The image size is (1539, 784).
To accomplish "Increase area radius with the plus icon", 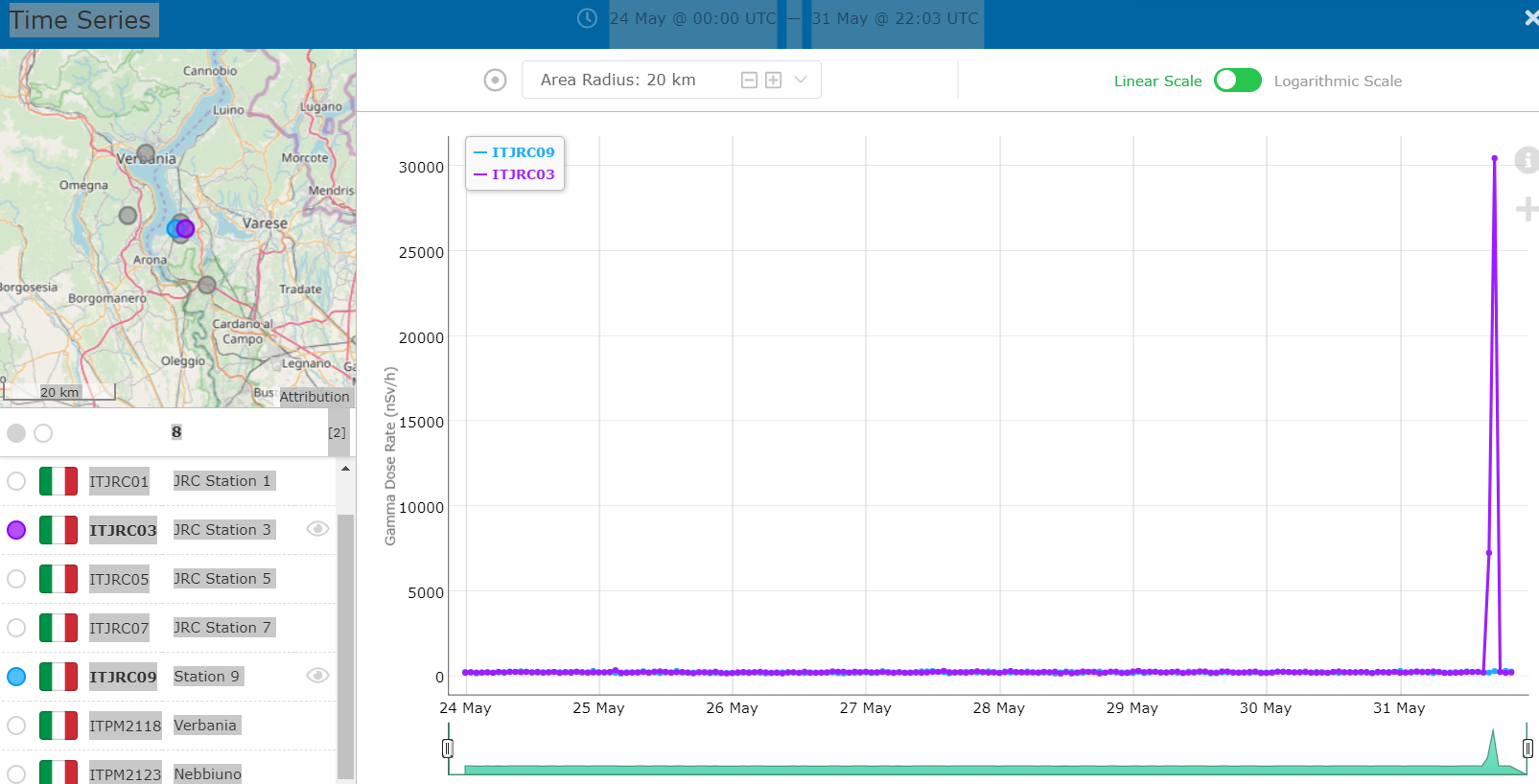I will 773,81.
